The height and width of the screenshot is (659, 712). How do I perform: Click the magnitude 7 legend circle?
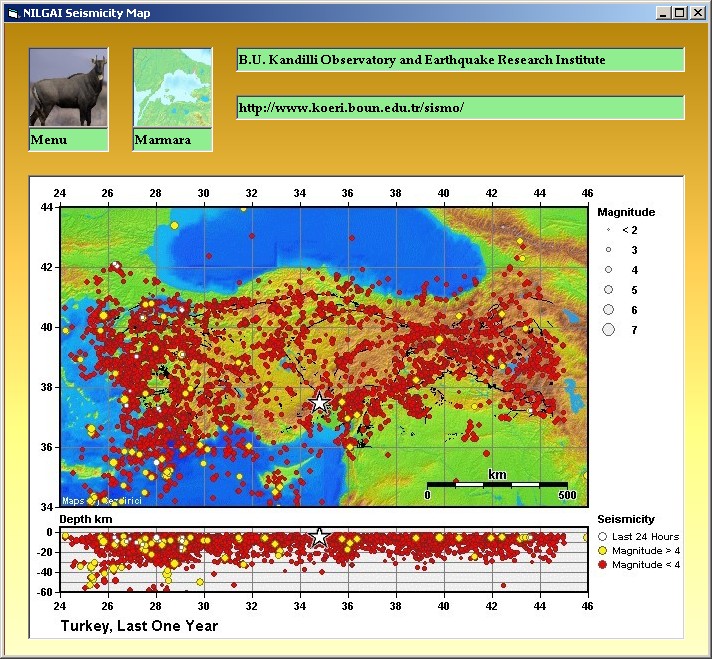(x=608, y=330)
